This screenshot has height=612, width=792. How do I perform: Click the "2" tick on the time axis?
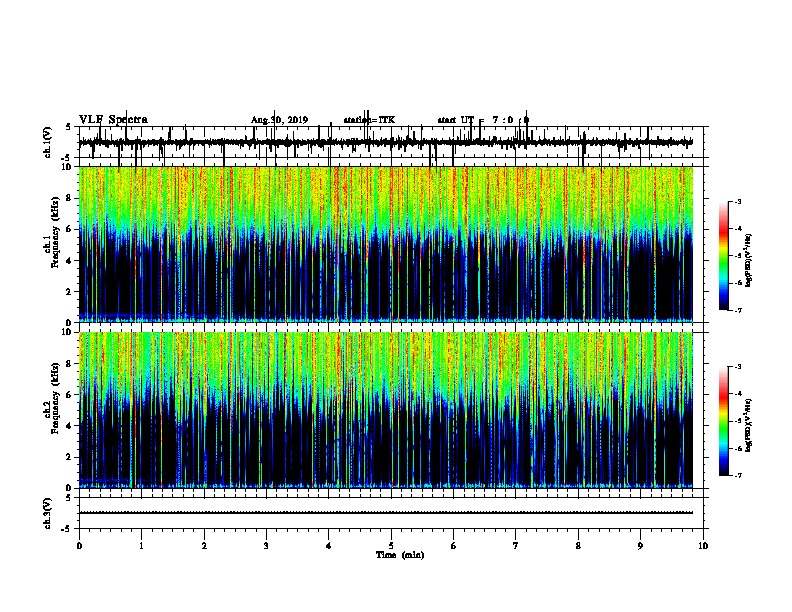[x=204, y=545]
